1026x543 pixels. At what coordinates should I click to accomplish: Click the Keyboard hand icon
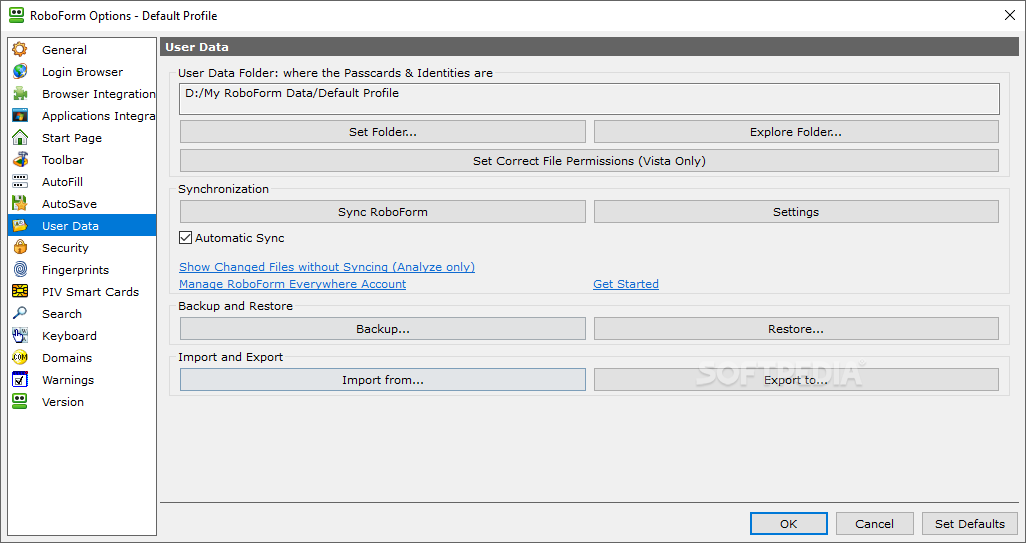[20, 336]
